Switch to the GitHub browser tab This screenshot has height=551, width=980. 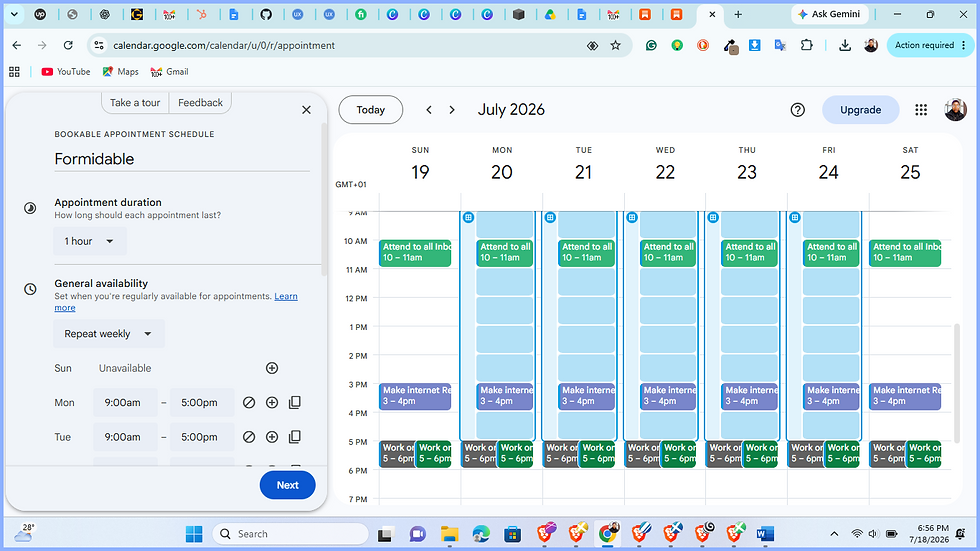(266, 14)
